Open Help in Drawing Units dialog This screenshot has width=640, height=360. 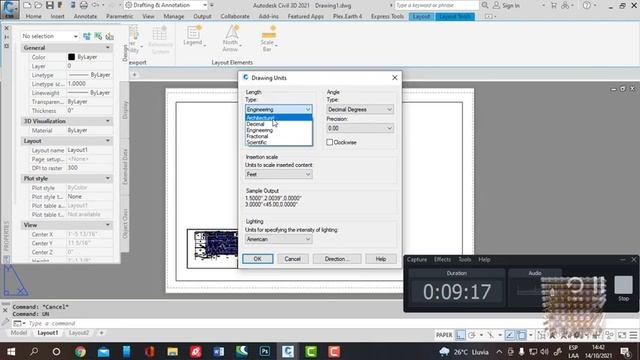pos(381,259)
